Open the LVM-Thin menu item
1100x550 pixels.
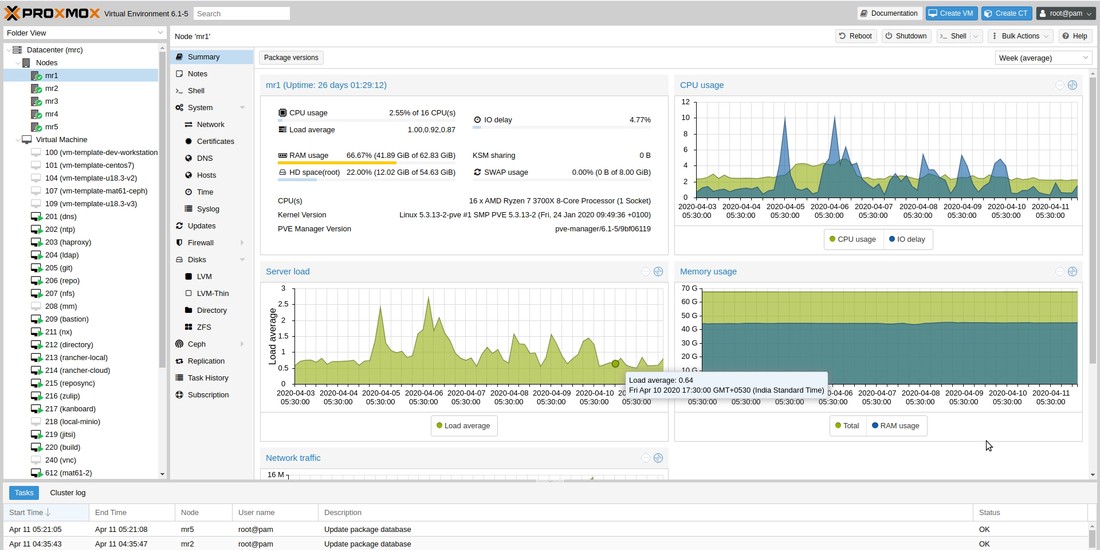click(x=212, y=293)
